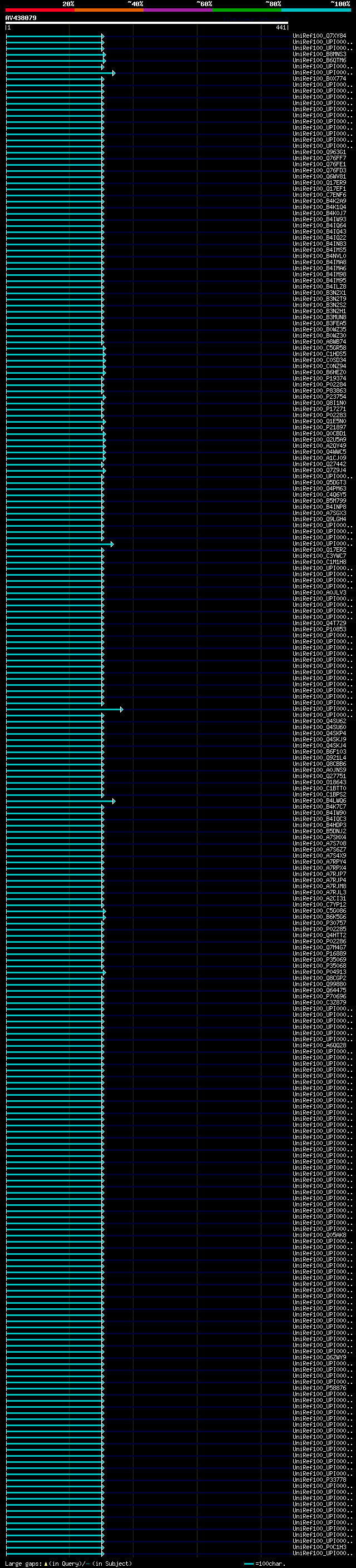
Task: Click label UniRef100_B4ILZ8
Action: pos(319,286)
